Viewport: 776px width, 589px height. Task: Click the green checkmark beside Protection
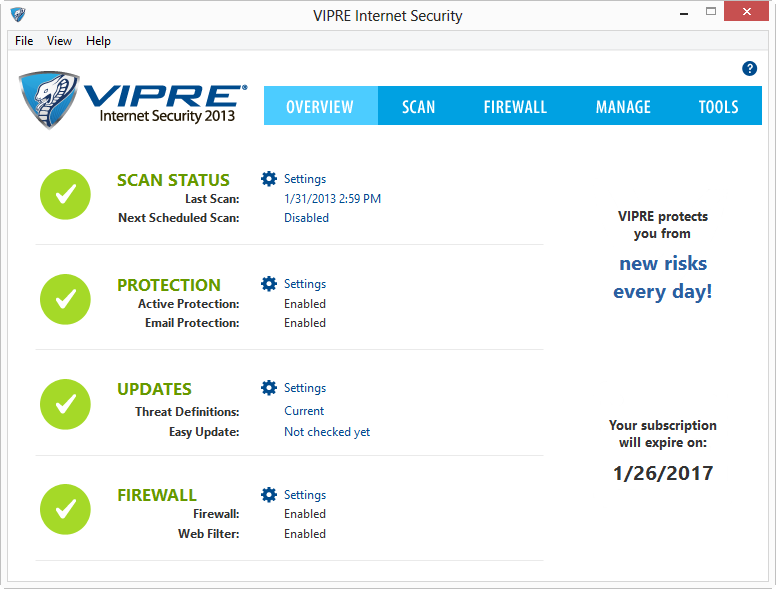(65, 299)
